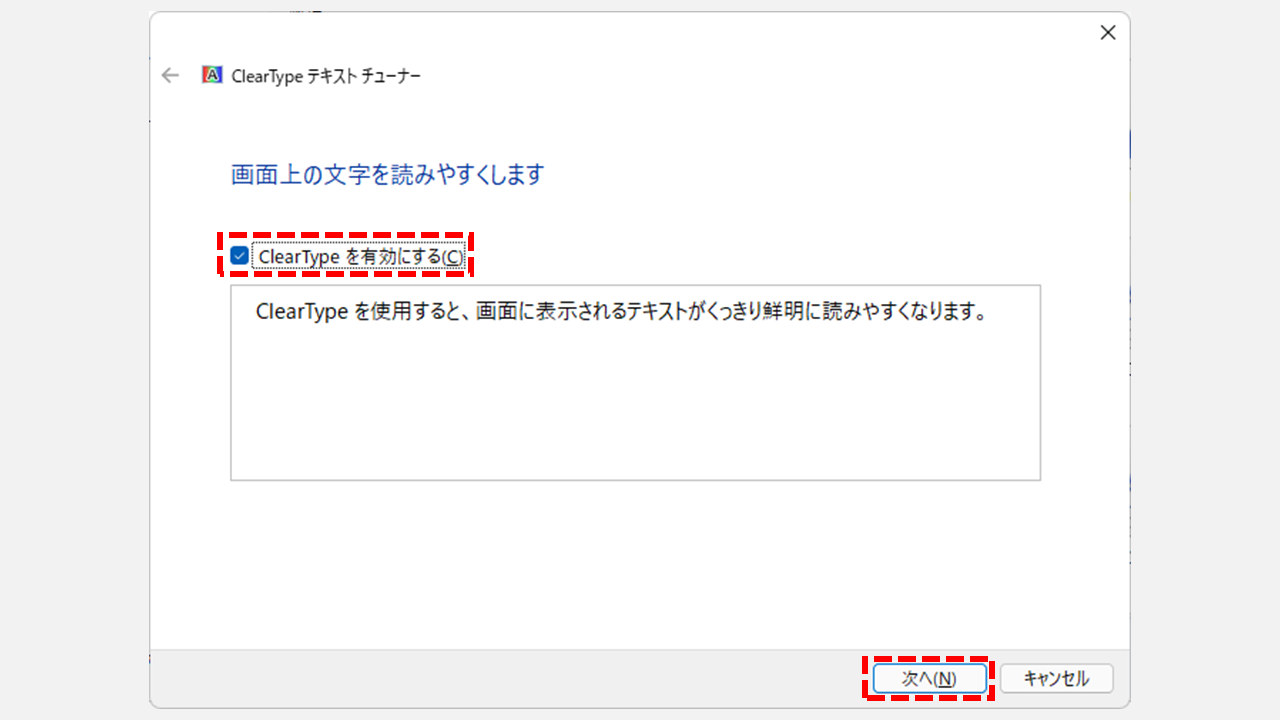Click the ClearType description sentence text

click(x=621, y=311)
